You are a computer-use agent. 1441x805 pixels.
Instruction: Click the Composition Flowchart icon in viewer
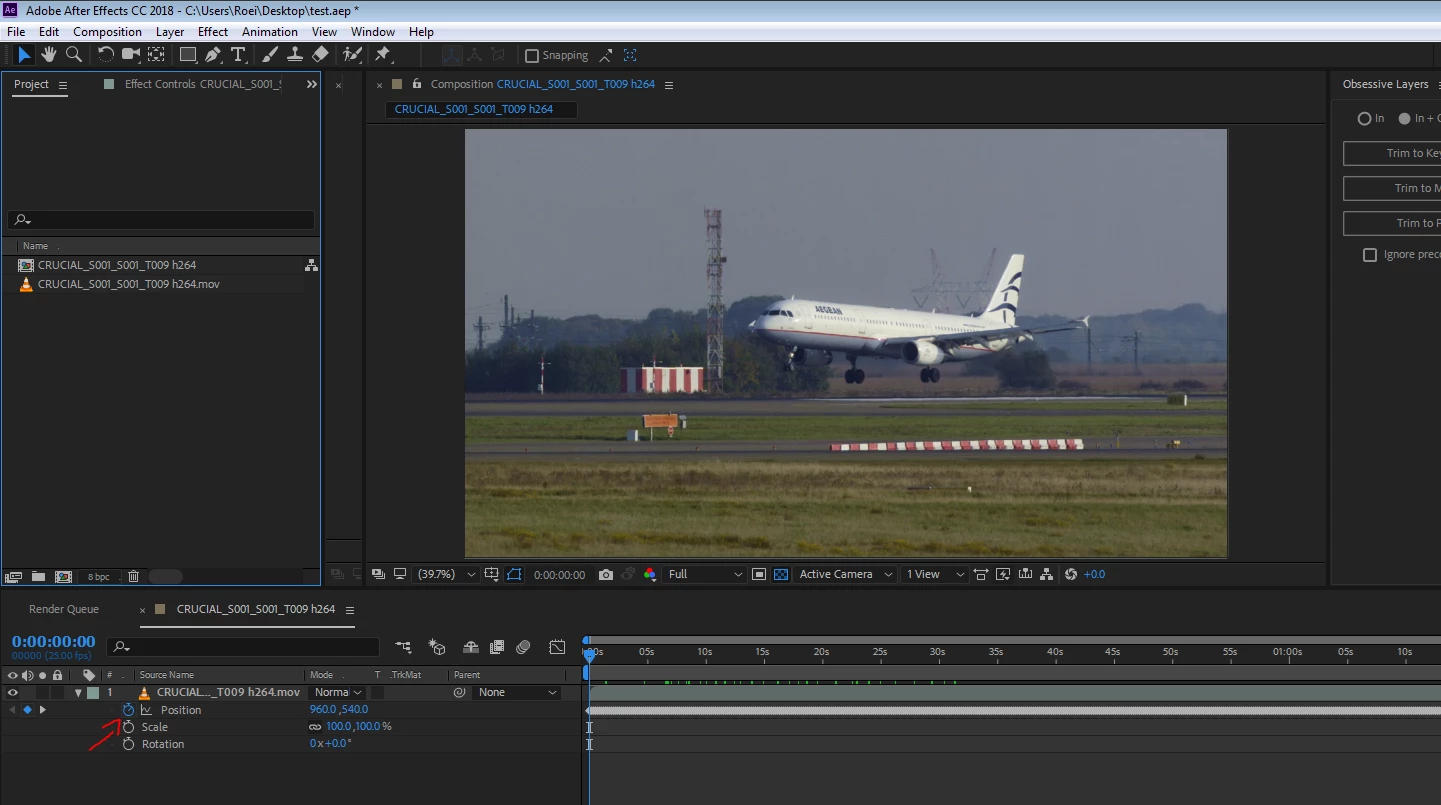coord(1047,574)
